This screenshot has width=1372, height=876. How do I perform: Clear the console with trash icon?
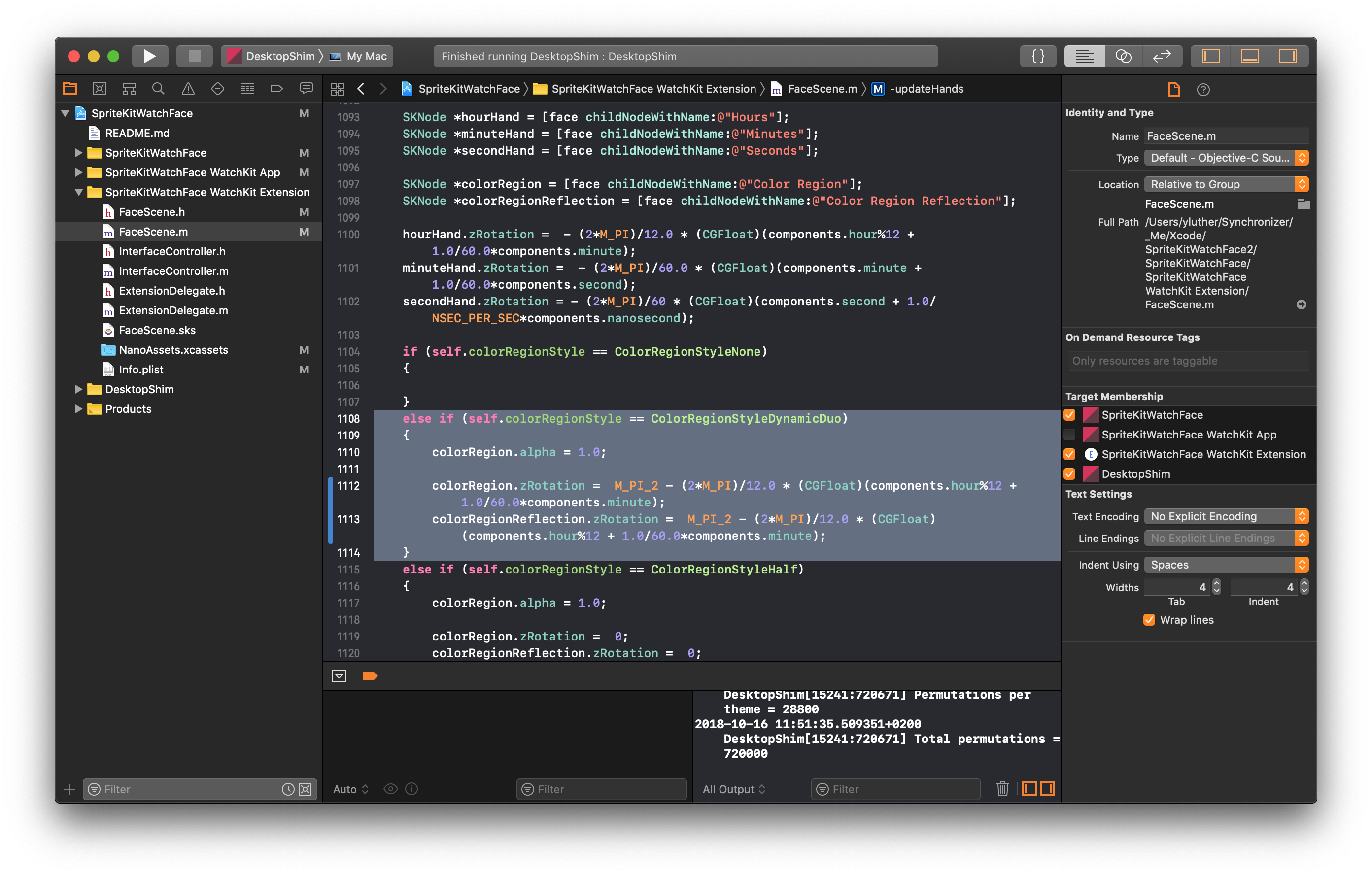(1003, 789)
